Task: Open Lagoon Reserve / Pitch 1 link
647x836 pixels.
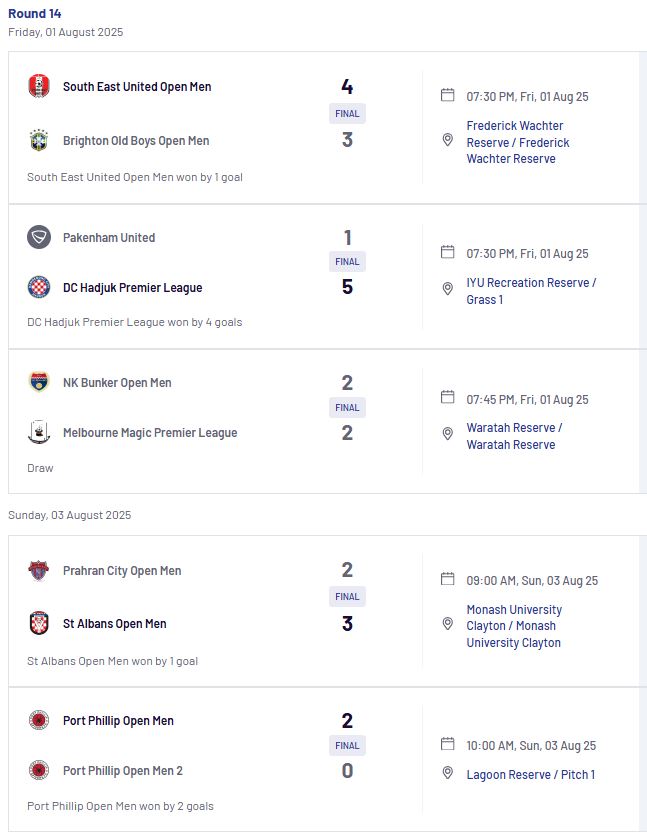Action: pos(531,775)
